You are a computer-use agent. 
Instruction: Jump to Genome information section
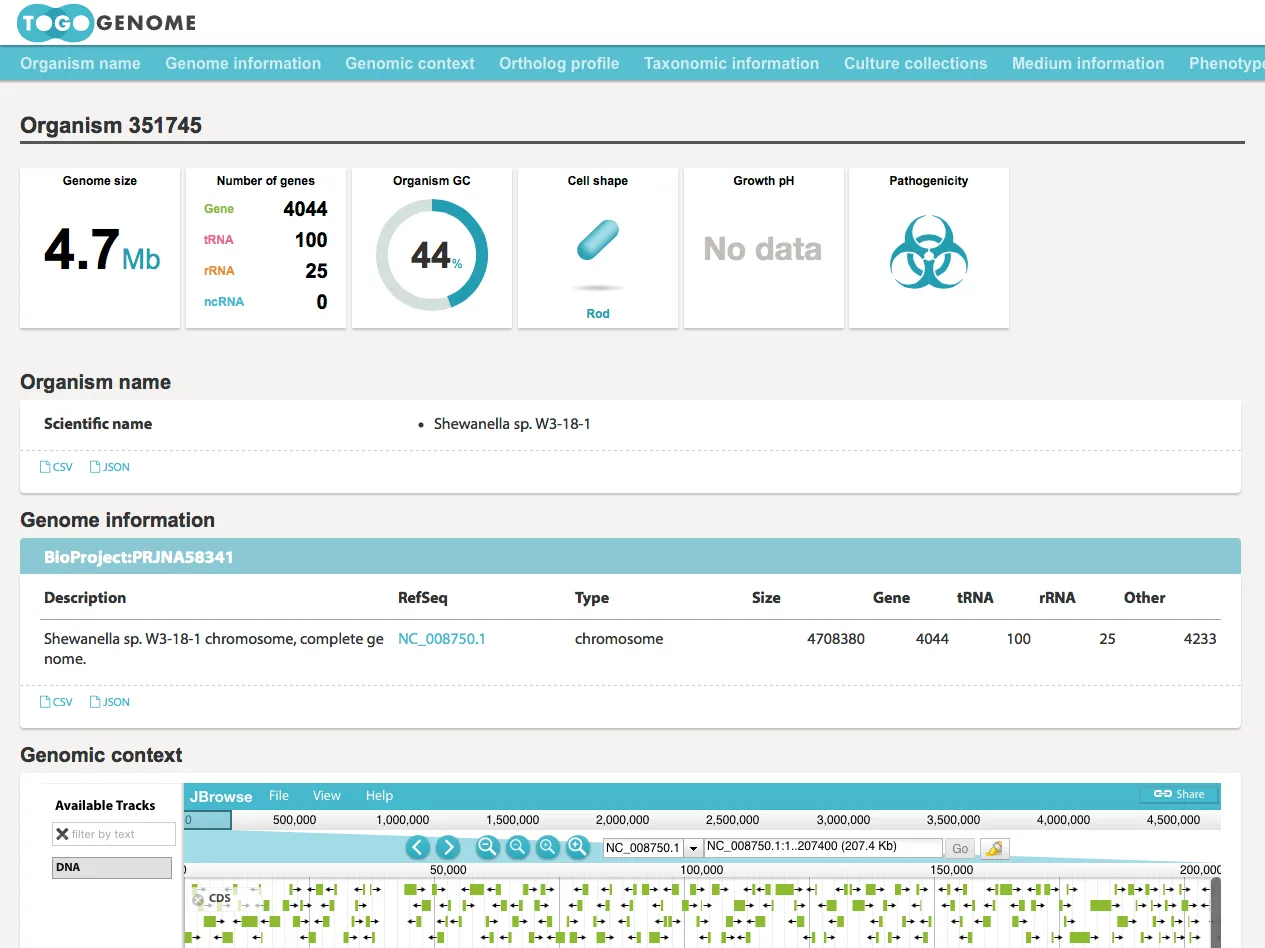tap(243, 63)
